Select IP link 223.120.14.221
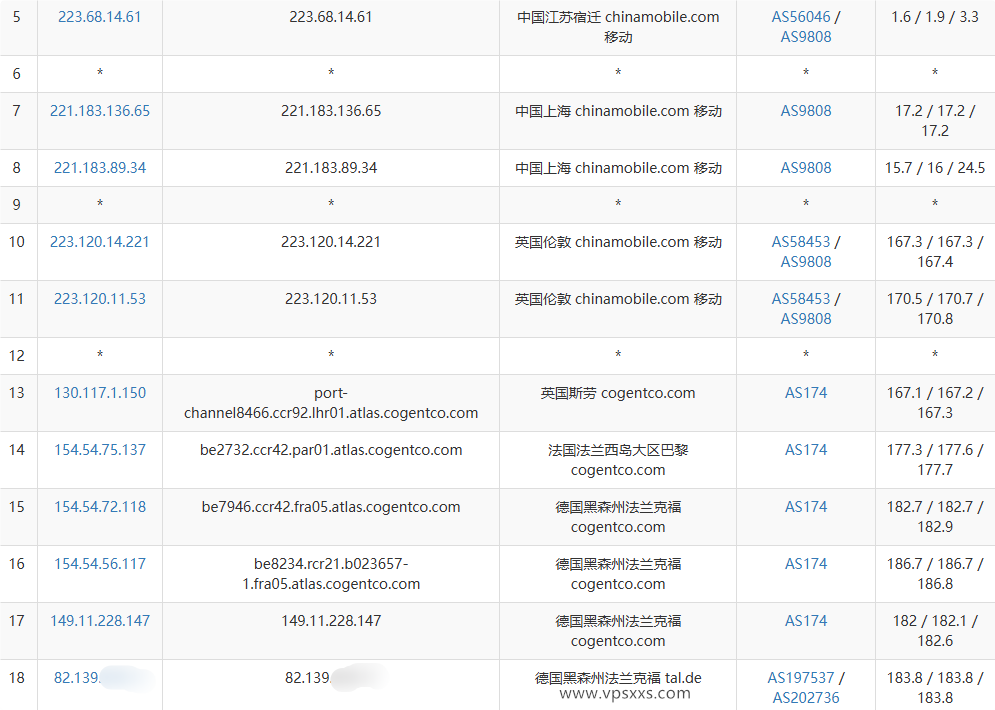 pyautogui.click(x=99, y=241)
